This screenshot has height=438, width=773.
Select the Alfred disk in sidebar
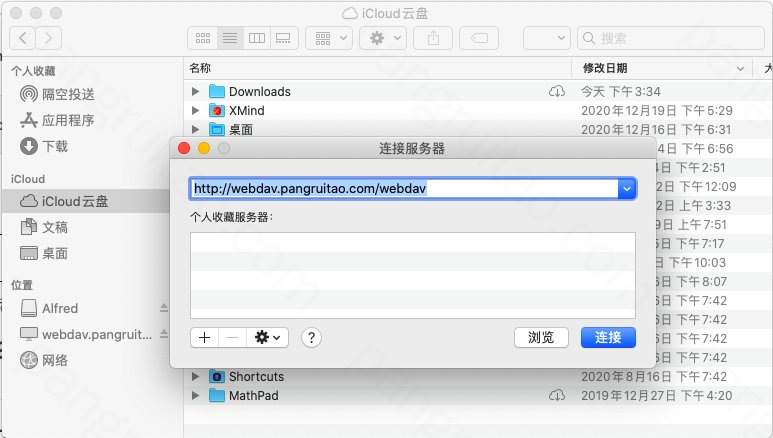point(49,308)
